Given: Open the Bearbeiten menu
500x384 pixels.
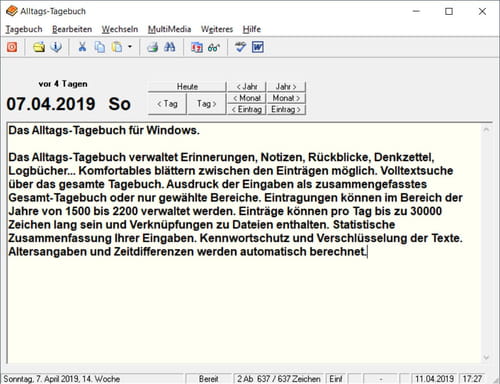Looking at the screenshot, I should (x=72, y=29).
